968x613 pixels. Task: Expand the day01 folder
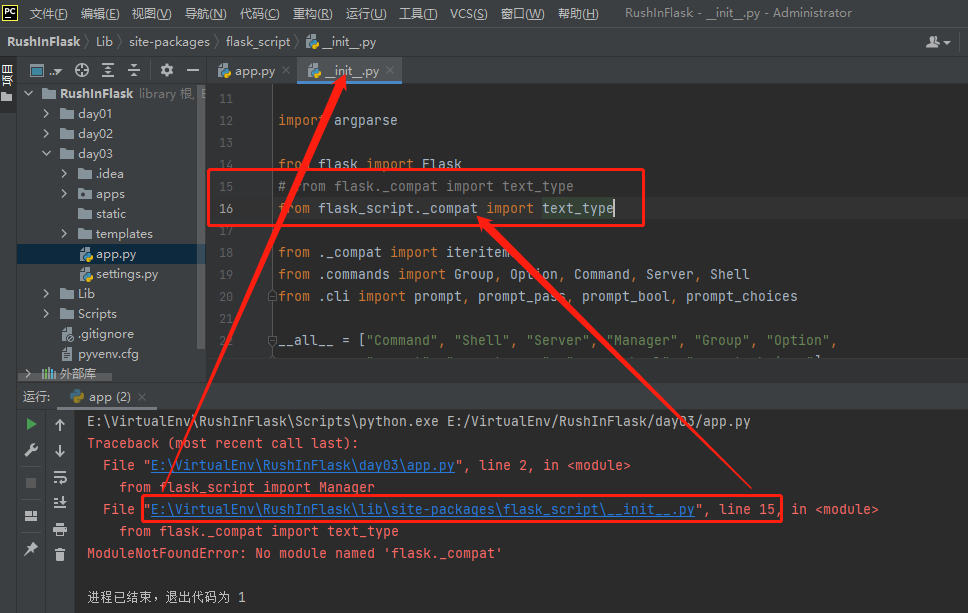[x=46, y=114]
